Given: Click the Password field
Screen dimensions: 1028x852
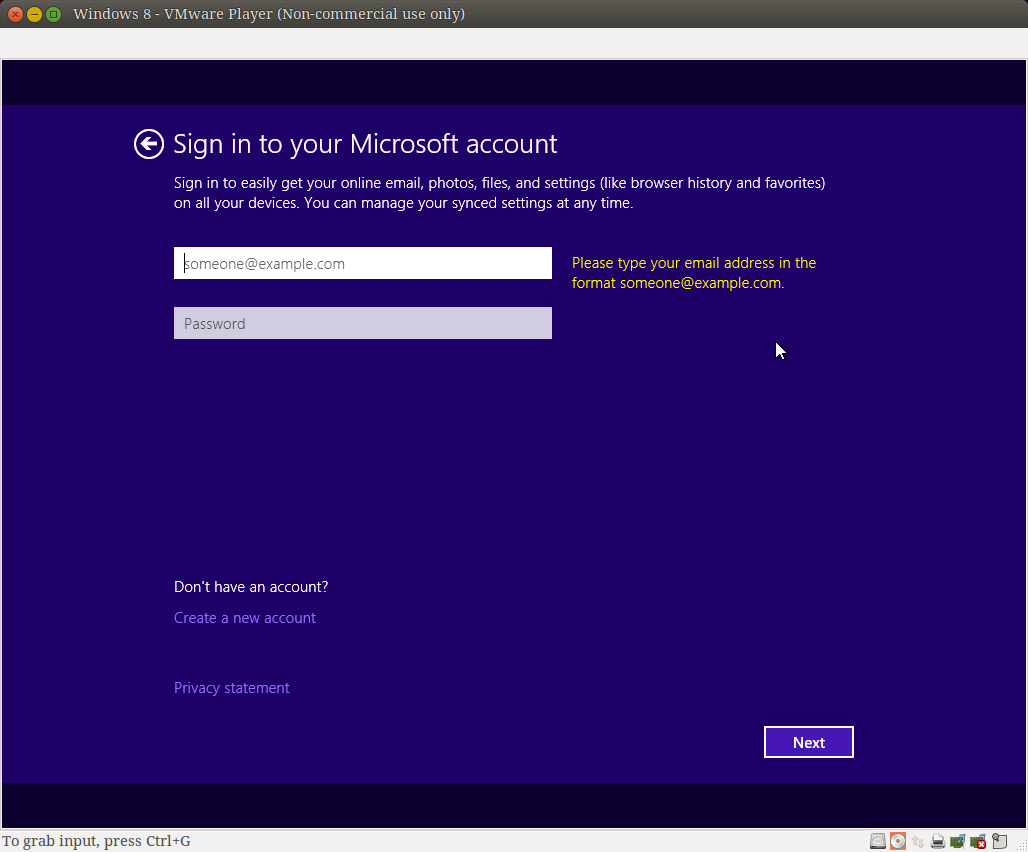Looking at the screenshot, I should 363,323.
